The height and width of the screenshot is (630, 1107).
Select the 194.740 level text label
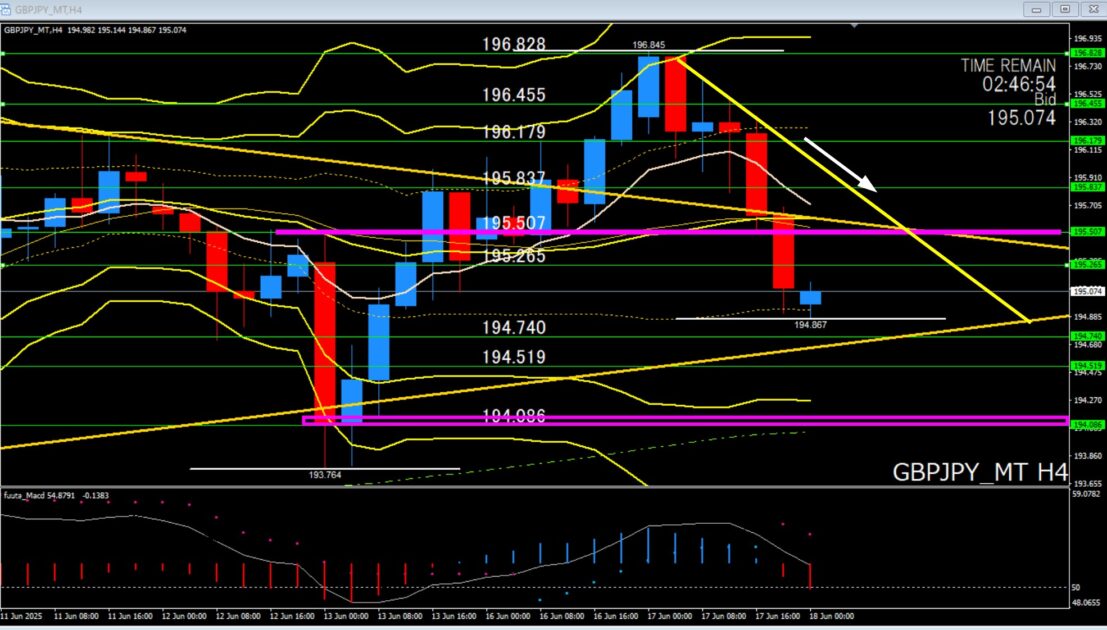[514, 328]
